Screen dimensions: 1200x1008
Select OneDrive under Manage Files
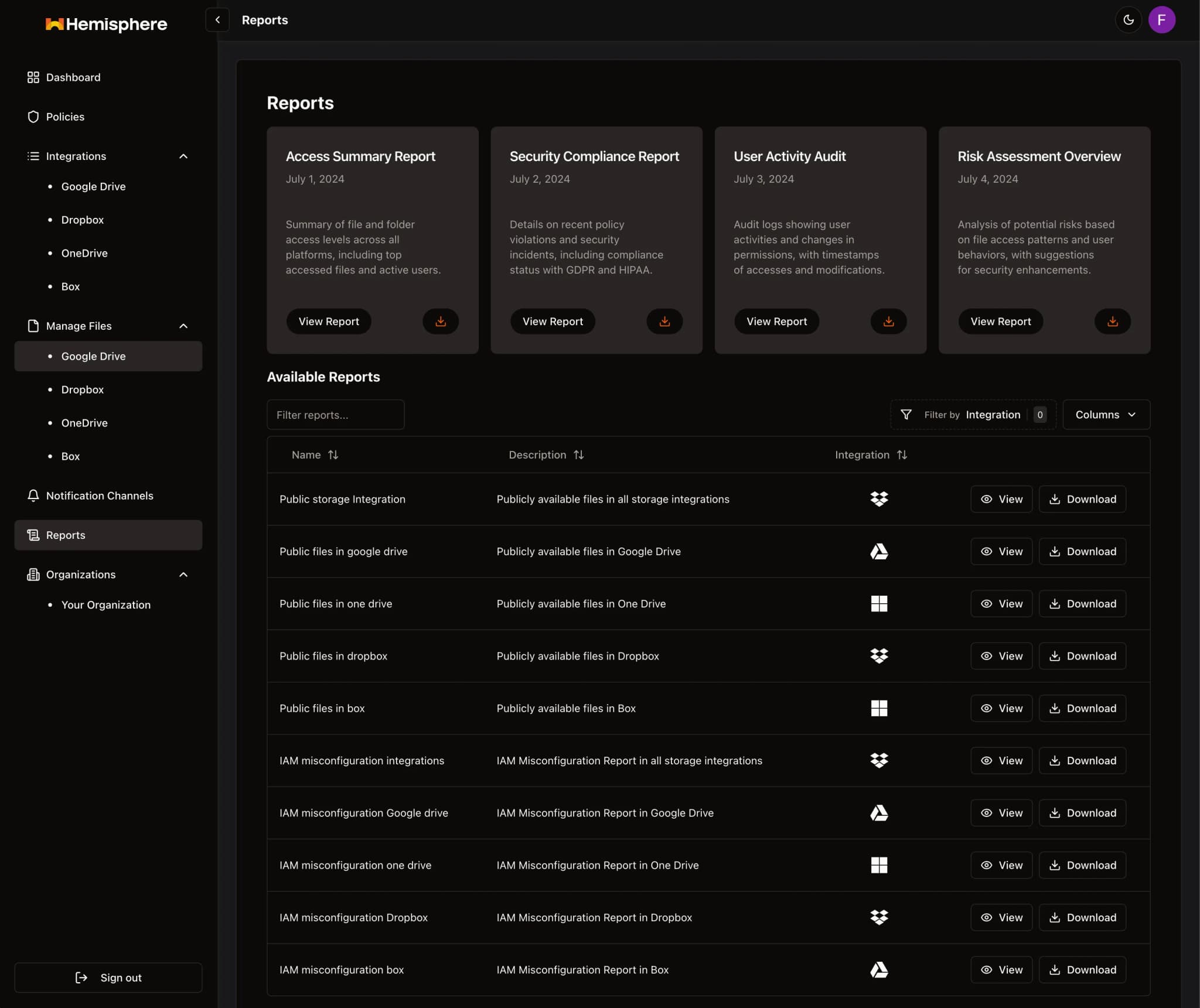(x=108, y=423)
